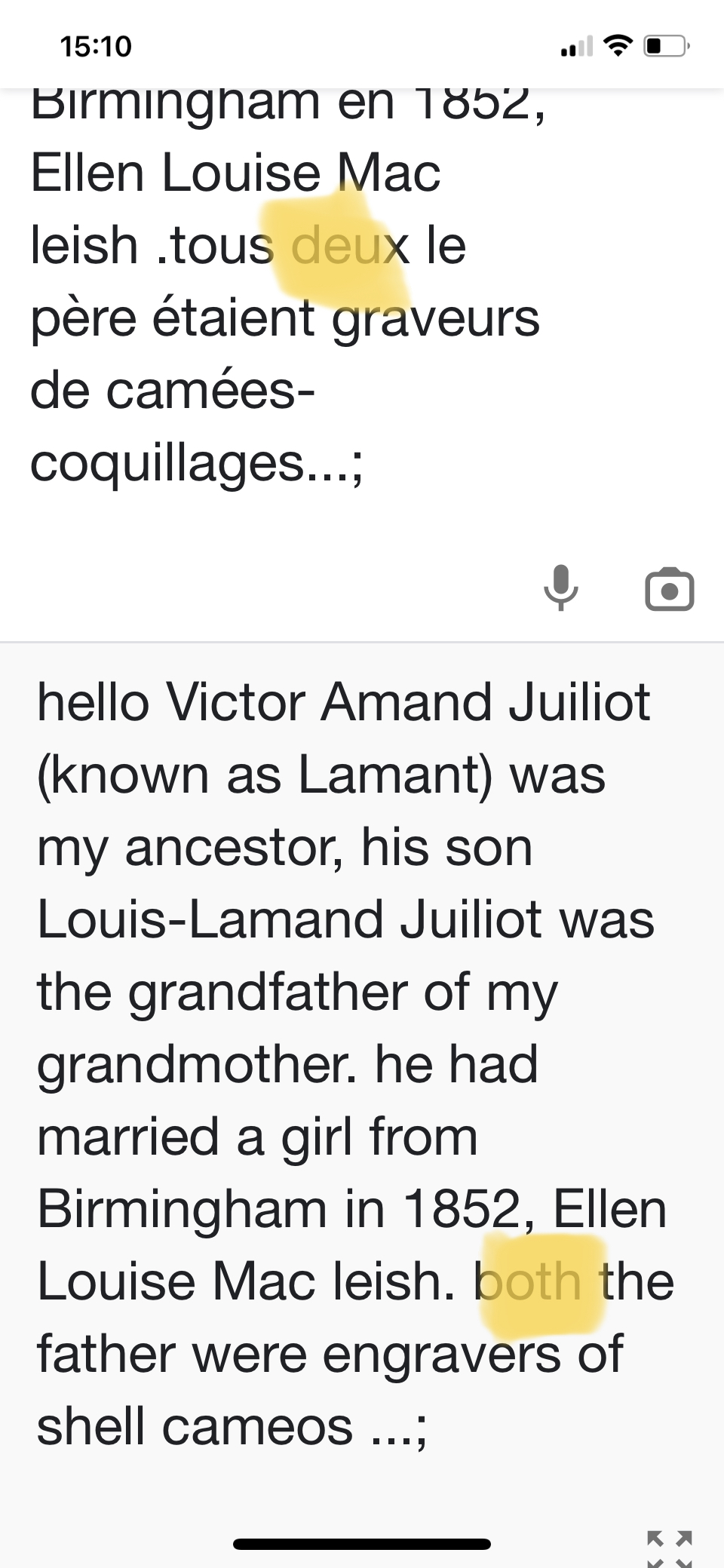Tap "Ellen Louise Mac" in the French source

[x=235, y=173]
